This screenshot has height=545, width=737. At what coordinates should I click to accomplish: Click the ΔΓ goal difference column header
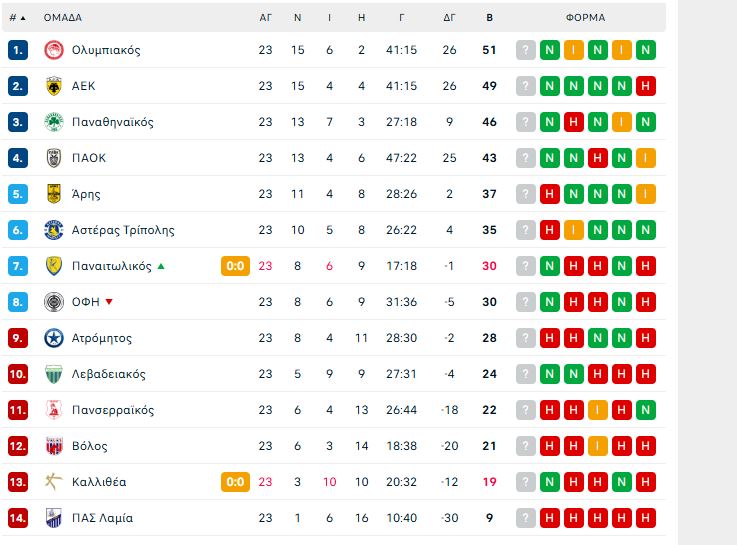click(x=450, y=17)
